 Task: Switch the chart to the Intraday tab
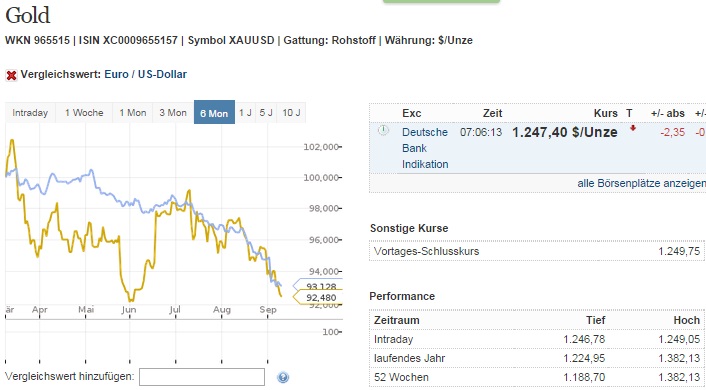[30, 113]
